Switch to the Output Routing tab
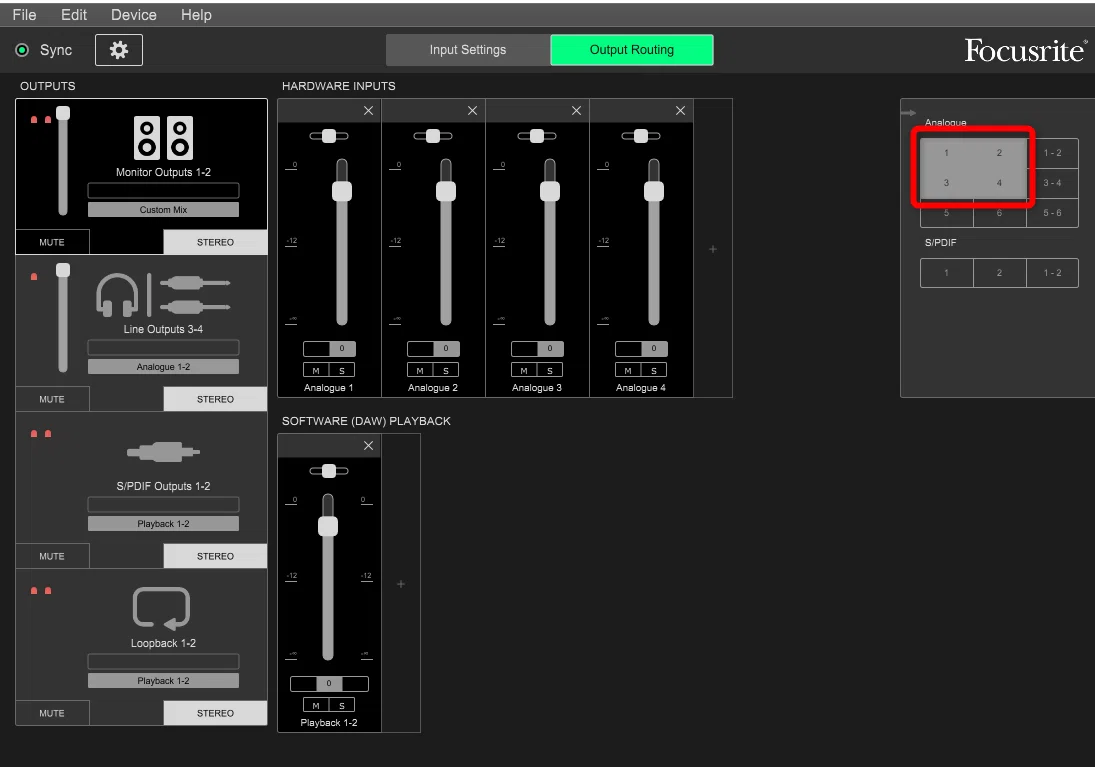 (632, 50)
